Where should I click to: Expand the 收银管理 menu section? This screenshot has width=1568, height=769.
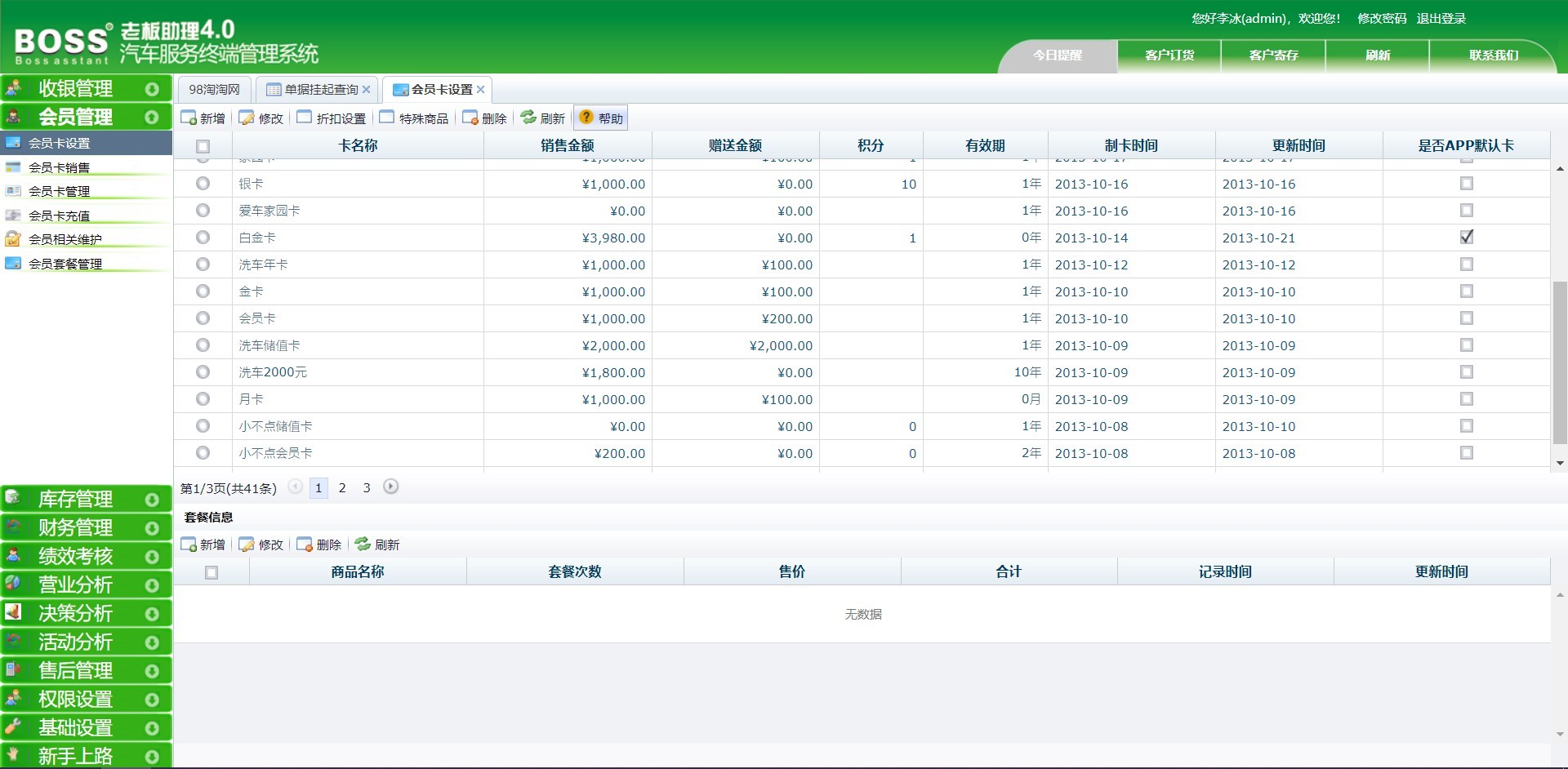pos(86,88)
